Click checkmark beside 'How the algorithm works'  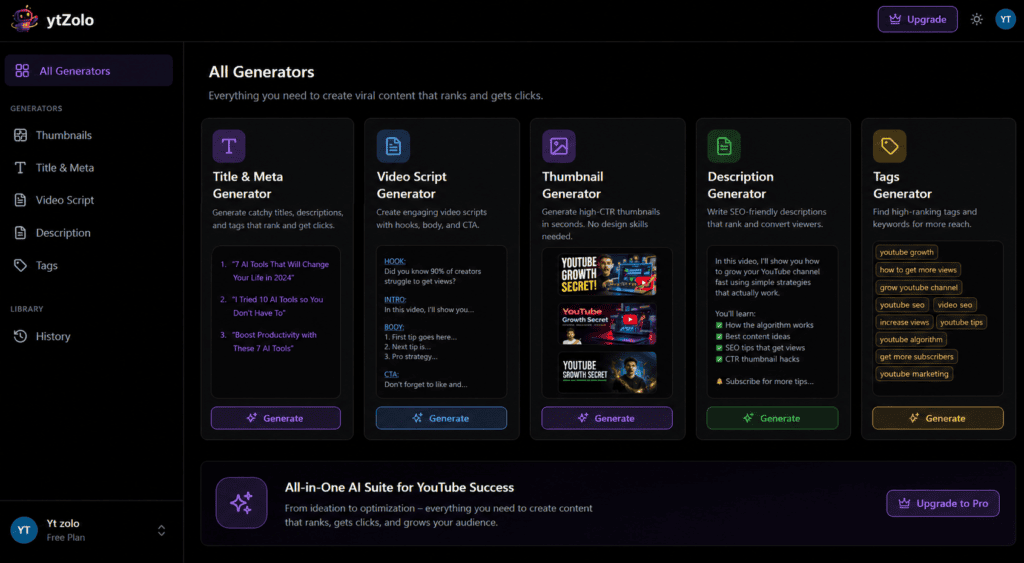click(x=719, y=325)
